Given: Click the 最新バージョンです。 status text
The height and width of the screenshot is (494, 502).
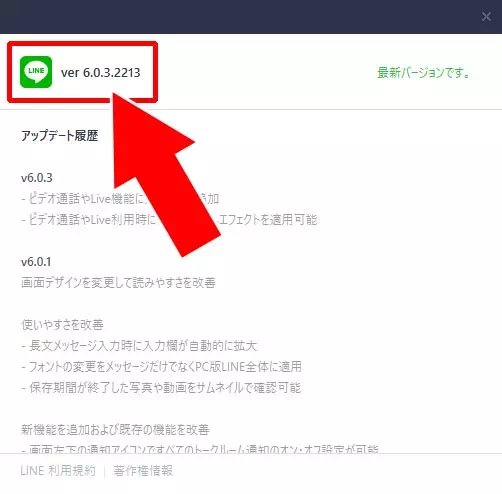Looking at the screenshot, I should pyautogui.click(x=423, y=72).
